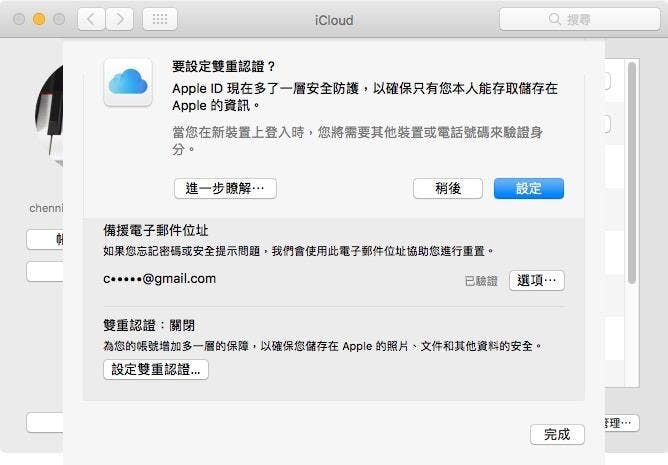Image resolution: width=668 pixels, height=465 pixels.
Task: Click the account profile picture
Action: point(48,130)
